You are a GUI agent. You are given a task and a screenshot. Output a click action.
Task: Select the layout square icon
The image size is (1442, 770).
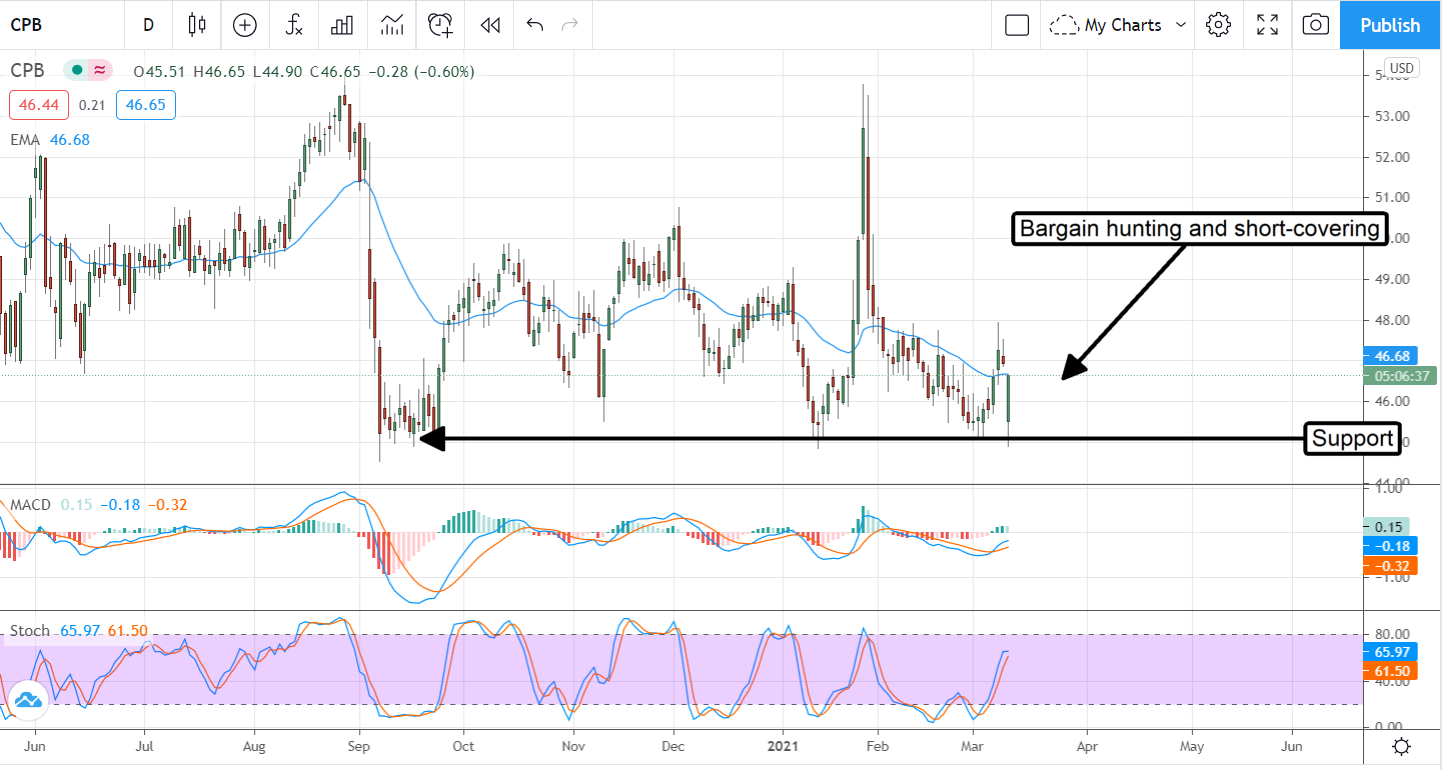[x=1017, y=25]
